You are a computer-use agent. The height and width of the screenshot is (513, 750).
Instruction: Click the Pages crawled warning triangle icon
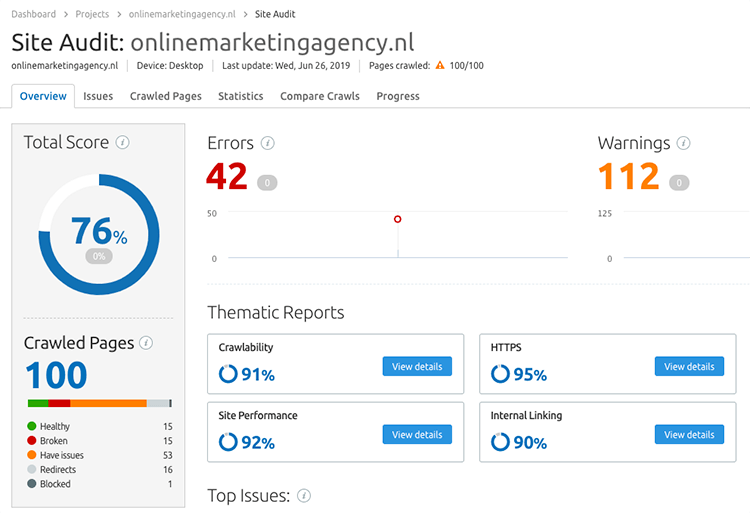pyautogui.click(x=440, y=65)
